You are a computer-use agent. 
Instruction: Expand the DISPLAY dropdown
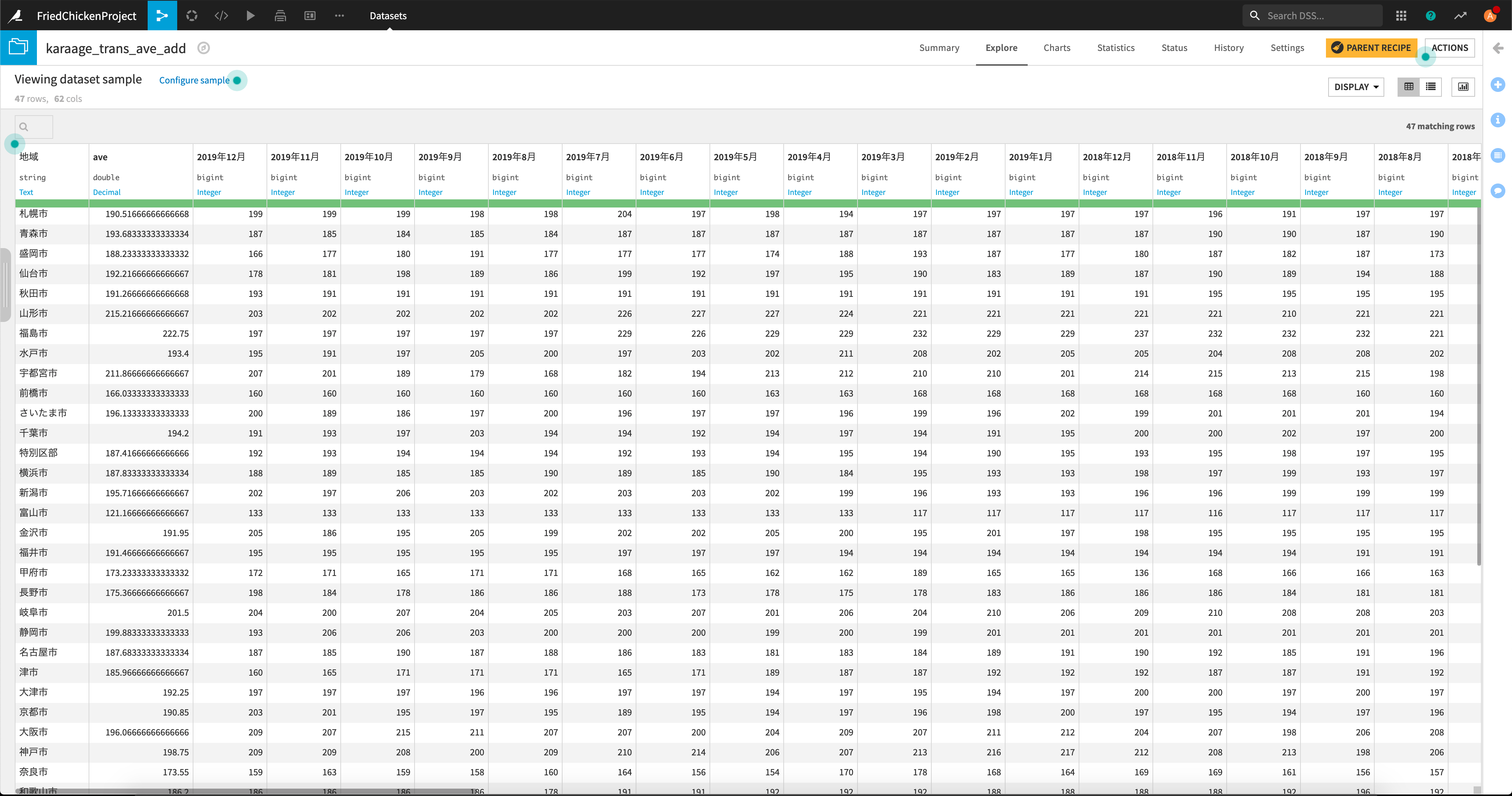(1356, 87)
